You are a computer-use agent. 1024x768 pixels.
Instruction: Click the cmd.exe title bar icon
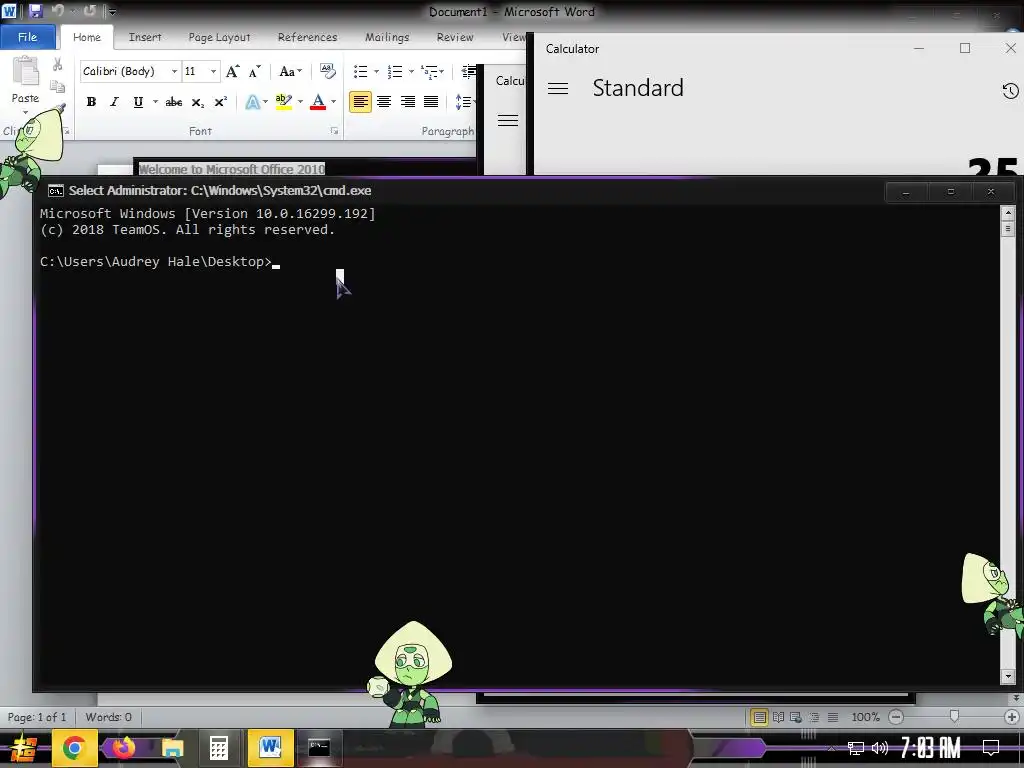coord(56,191)
